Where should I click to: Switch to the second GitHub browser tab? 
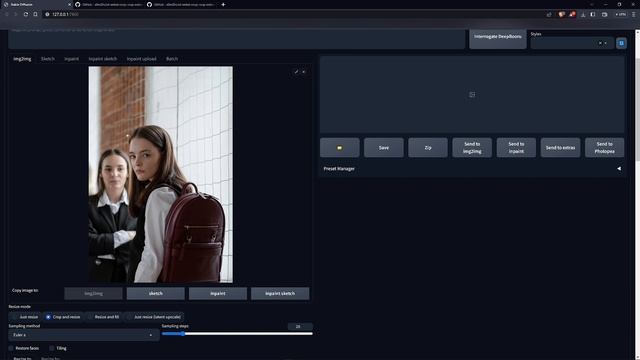click(181, 4)
